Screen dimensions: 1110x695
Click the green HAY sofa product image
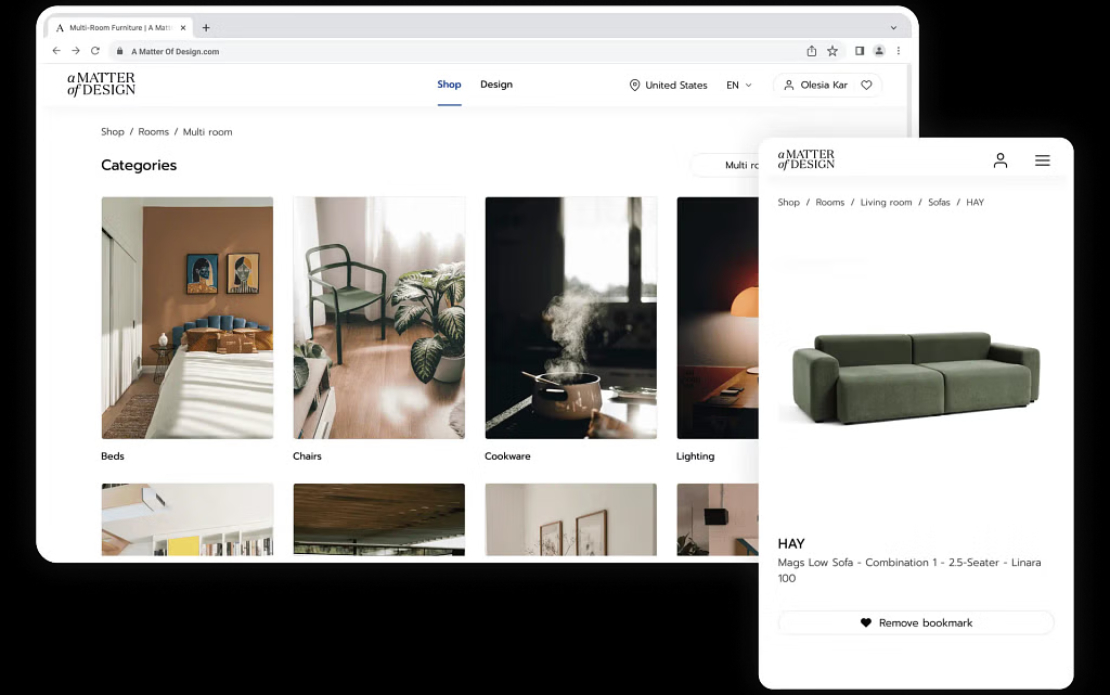[916, 377]
